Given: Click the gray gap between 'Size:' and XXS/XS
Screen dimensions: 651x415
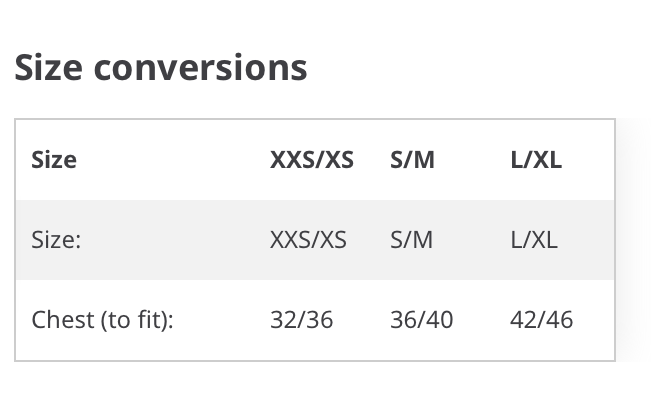Looking at the screenshot, I should point(170,240).
